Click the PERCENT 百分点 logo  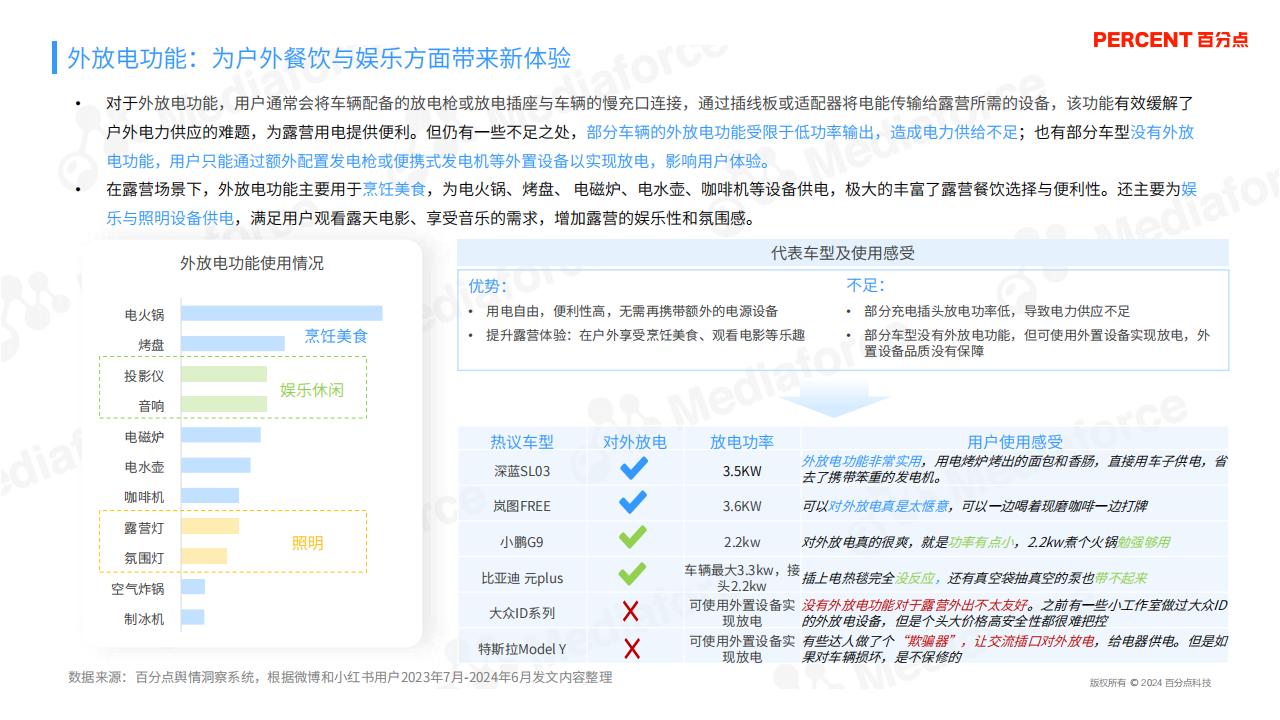[x=1170, y=40]
